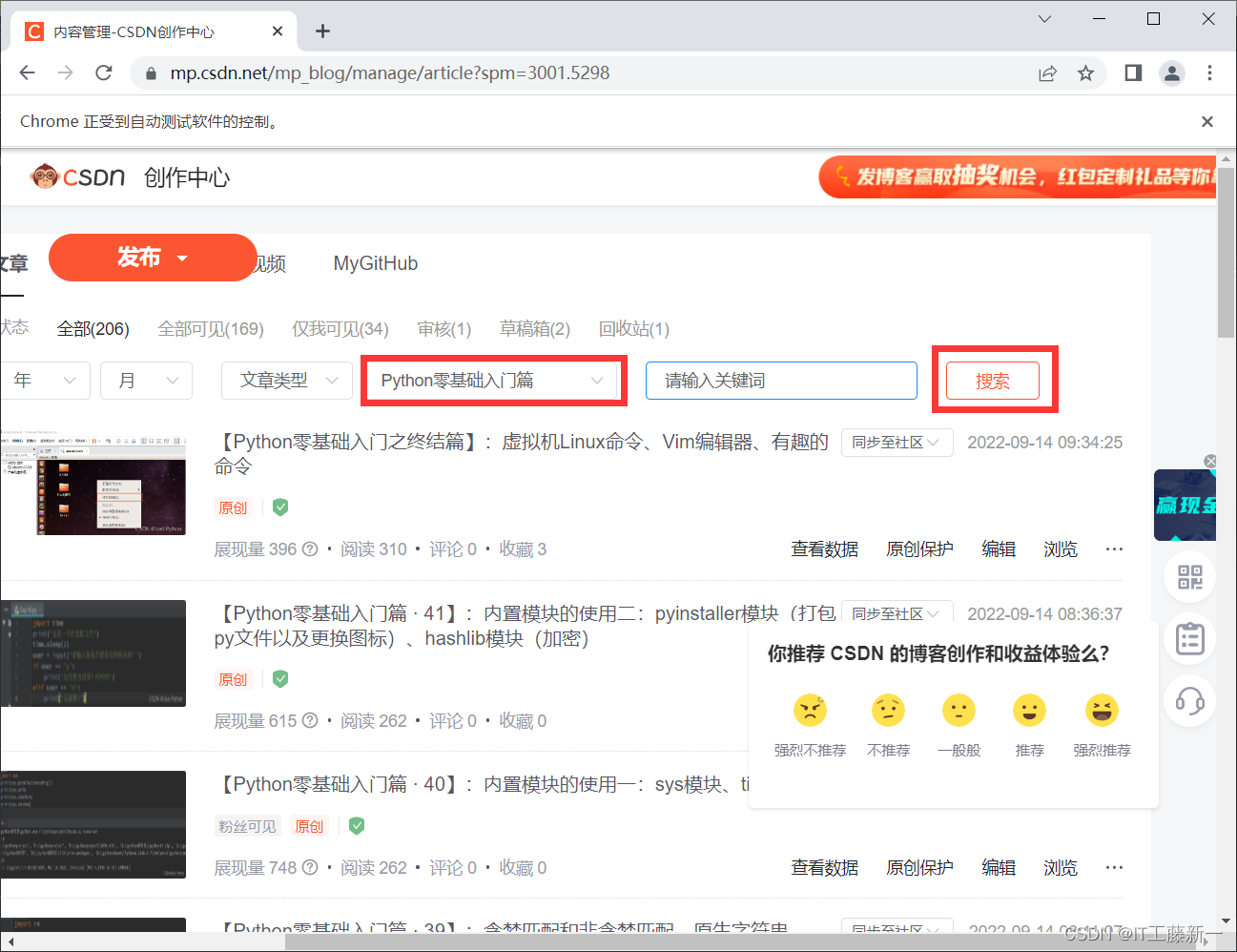Select the 不推荐 face rating

[888, 710]
